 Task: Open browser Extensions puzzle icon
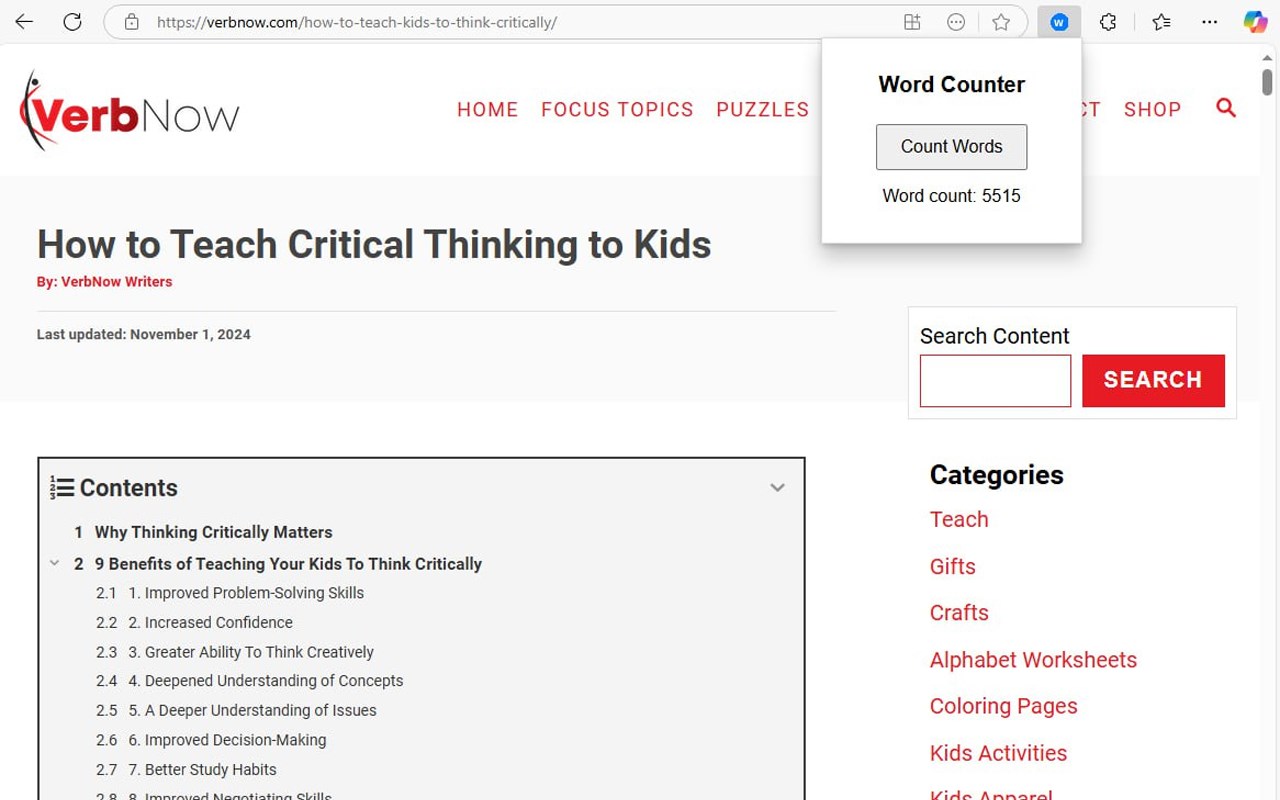1108,22
